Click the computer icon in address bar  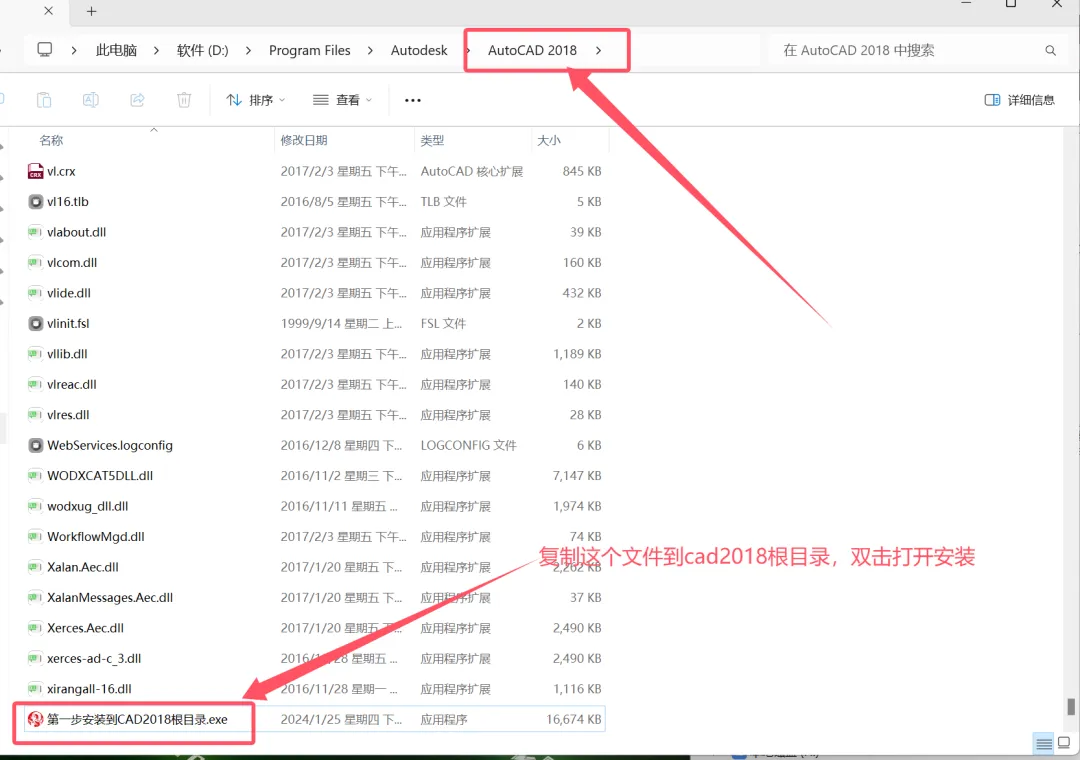45,50
